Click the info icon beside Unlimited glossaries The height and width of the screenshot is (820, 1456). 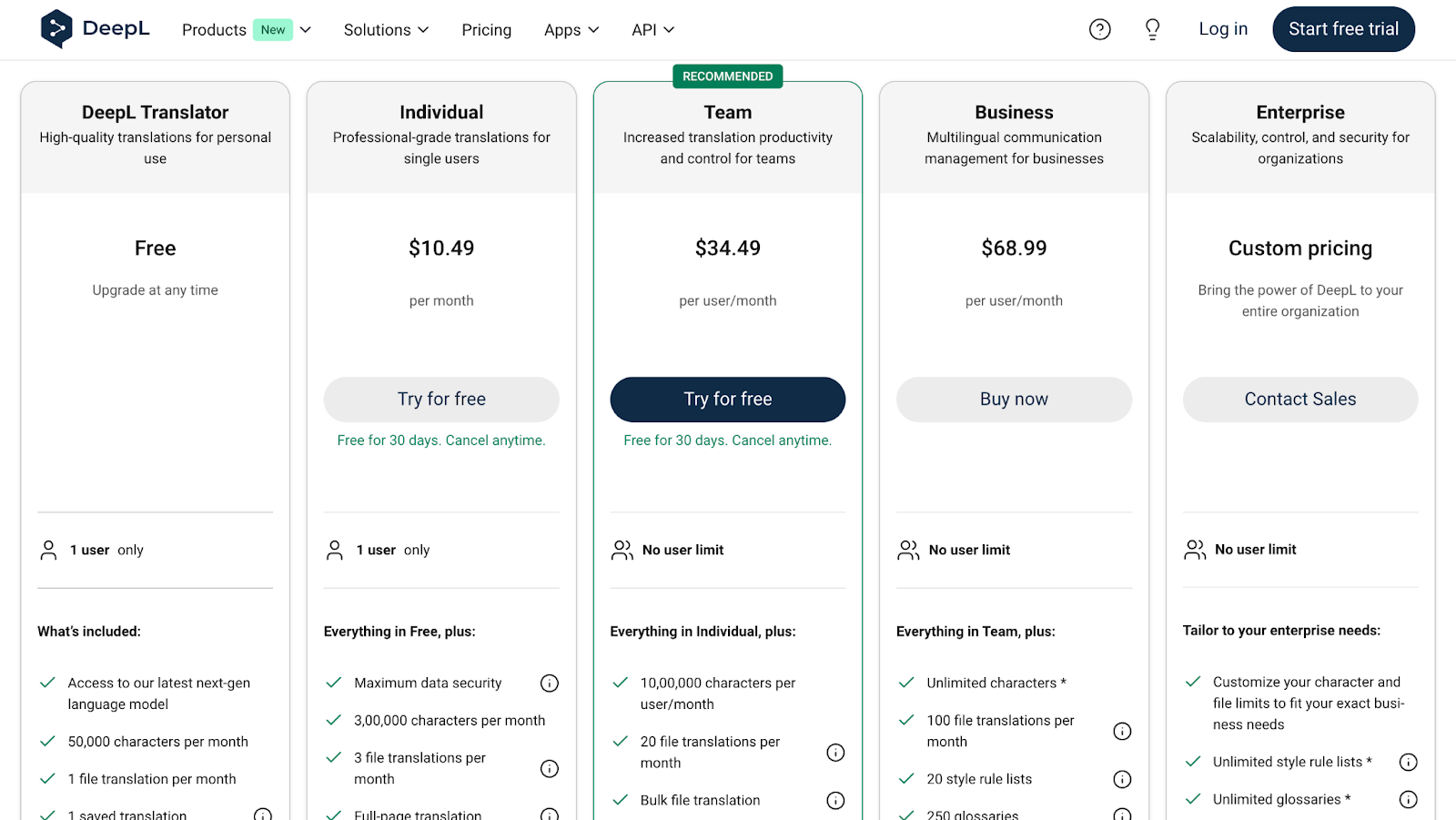(x=1408, y=799)
